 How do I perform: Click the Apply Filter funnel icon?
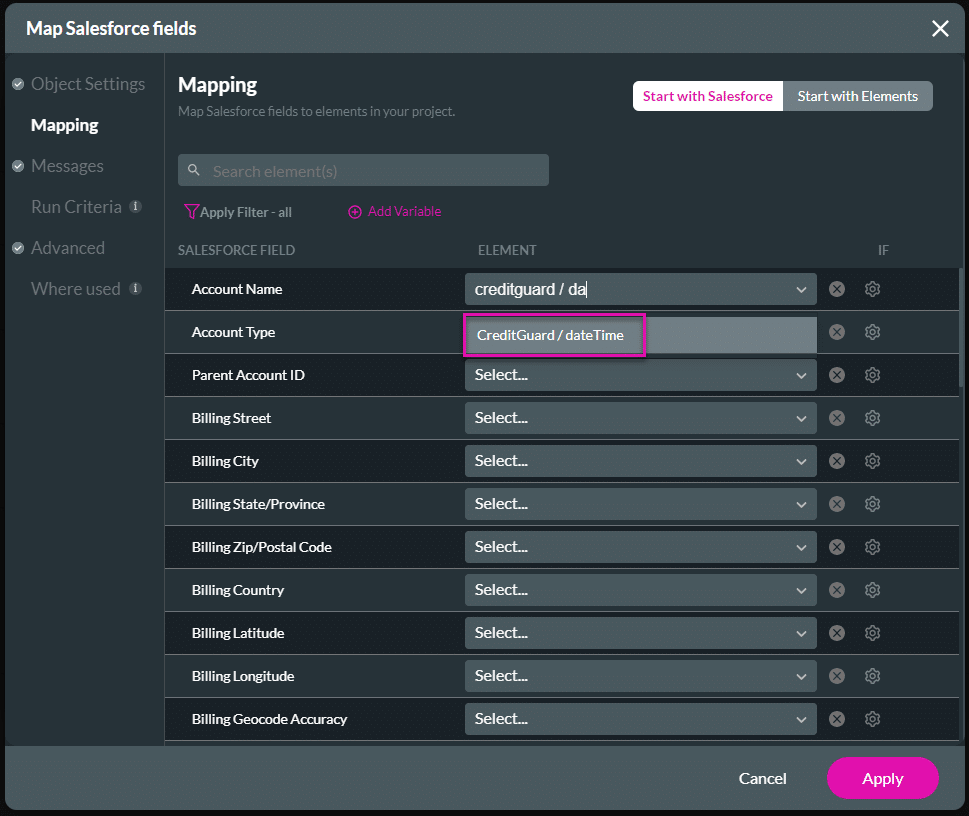tap(191, 212)
